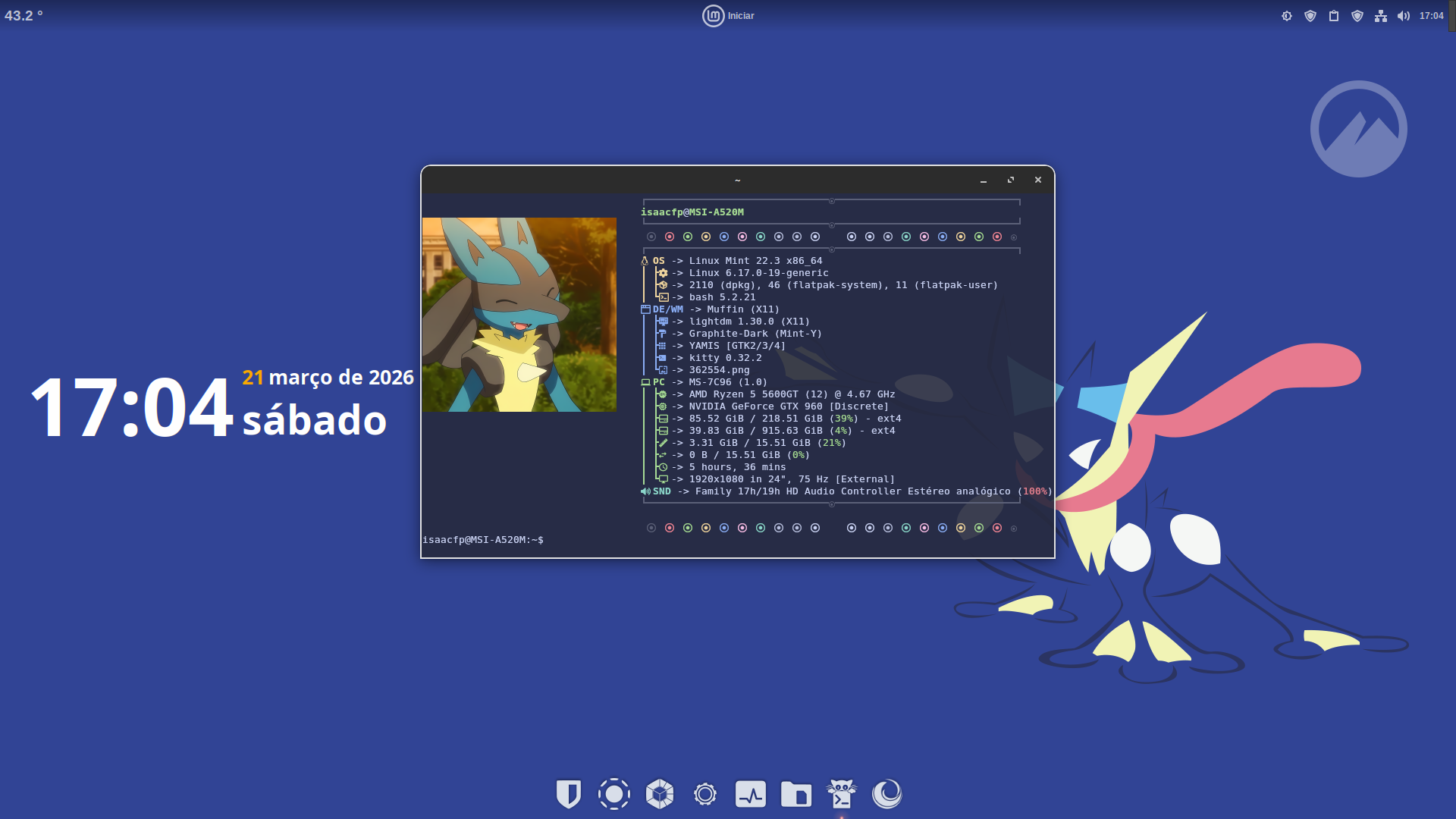
Task: Launch the swirl browser icon in dock
Action: (887, 794)
